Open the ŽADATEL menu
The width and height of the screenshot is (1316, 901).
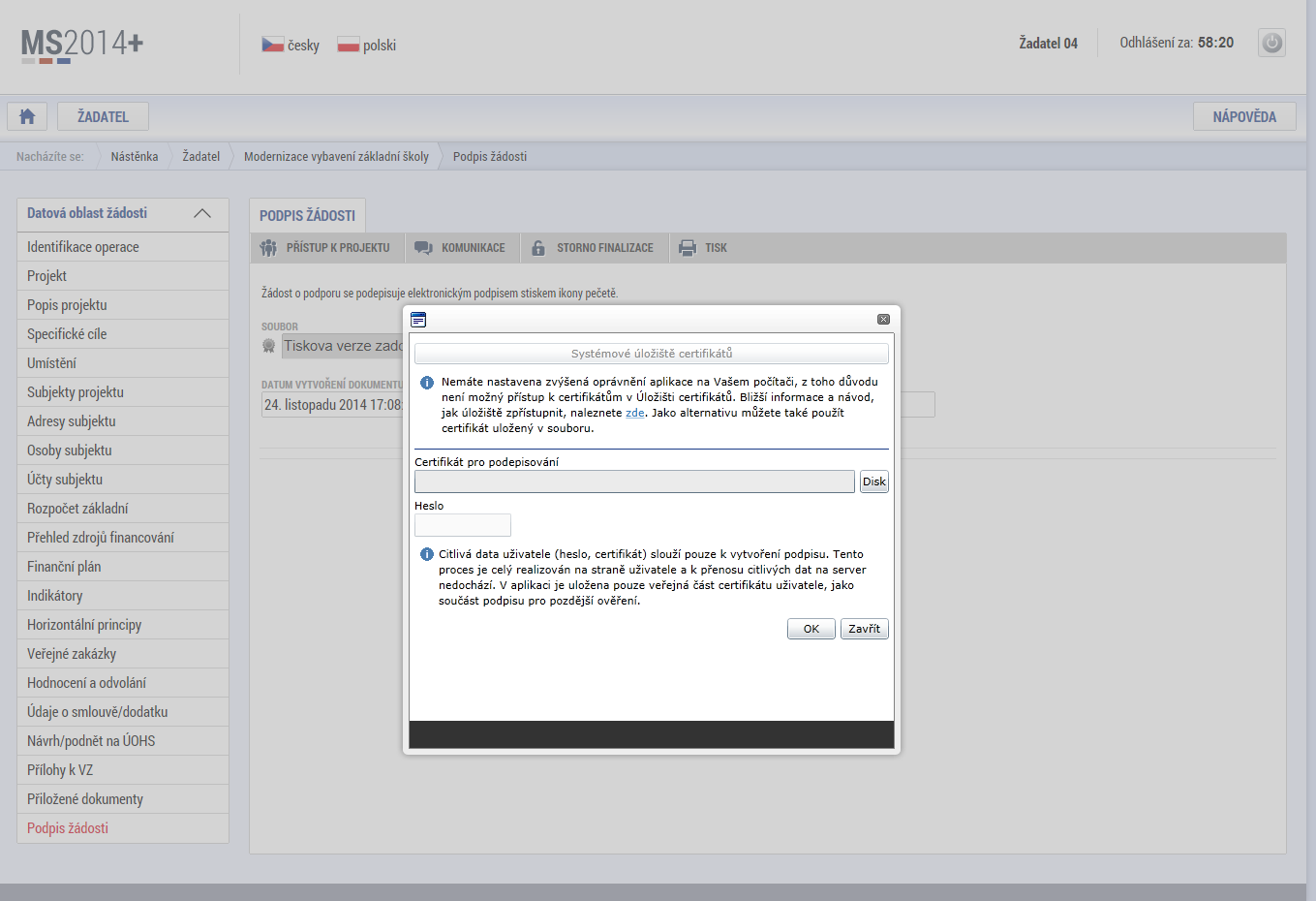103,116
